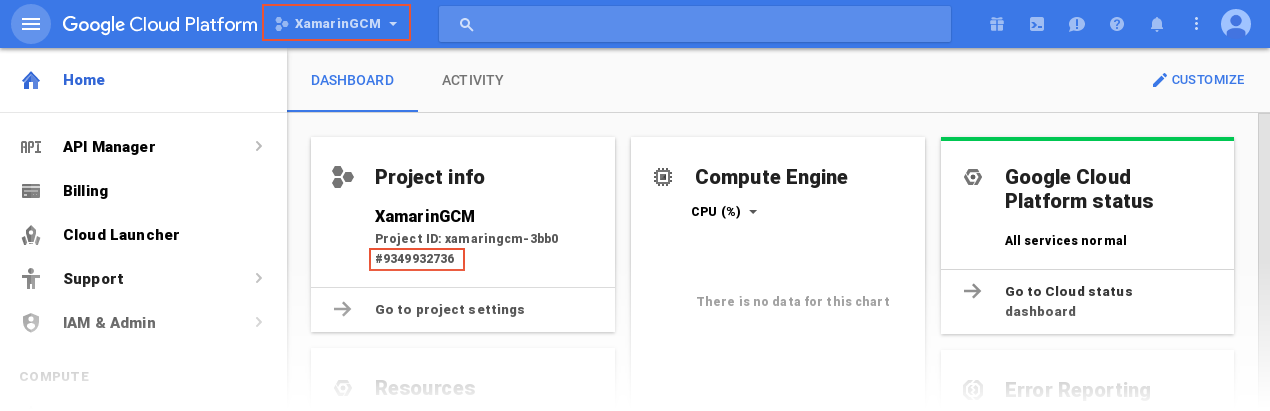Click the user account avatar

pyautogui.click(x=1236, y=24)
